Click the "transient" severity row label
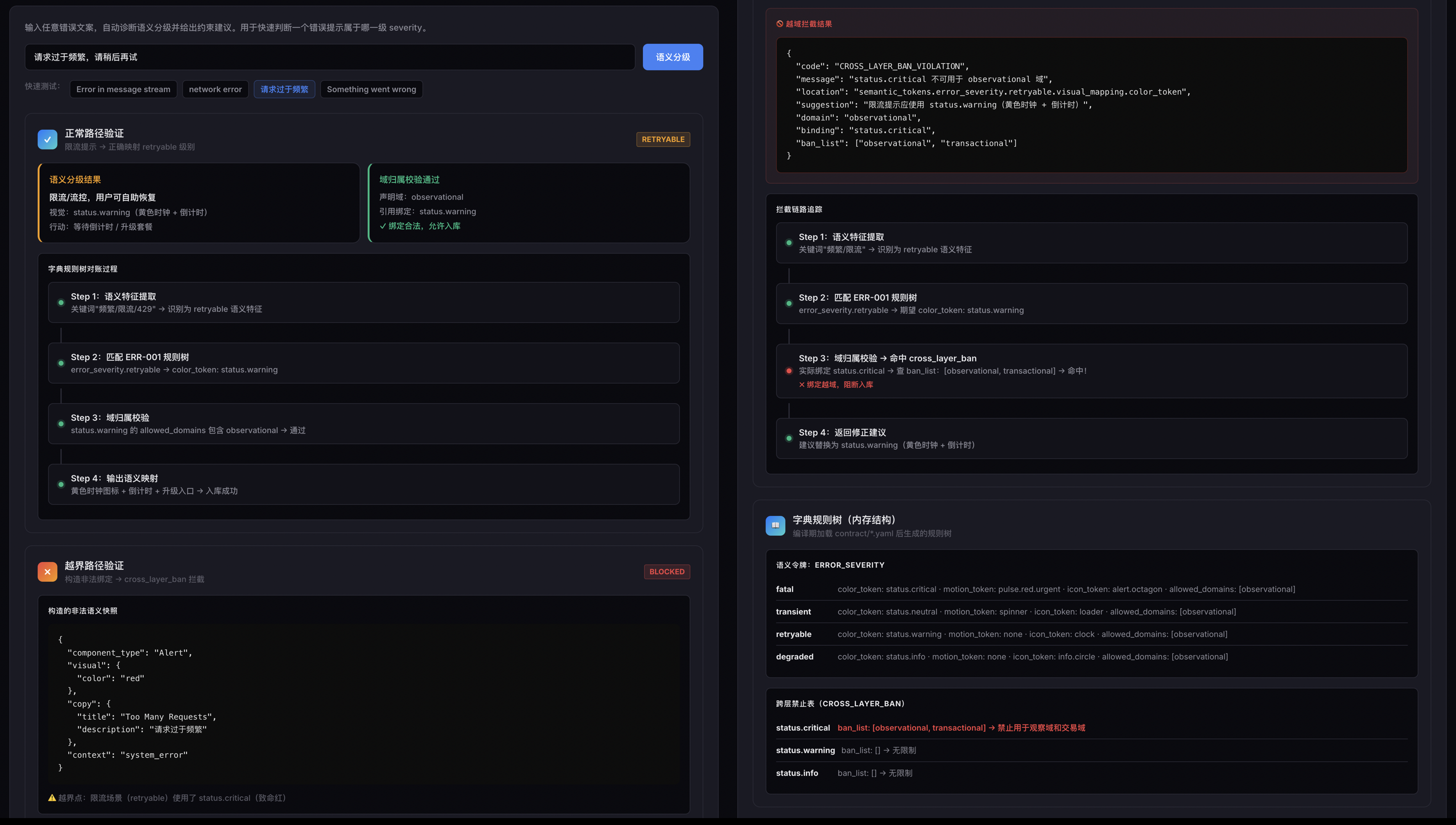1456x825 pixels. click(793, 612)
